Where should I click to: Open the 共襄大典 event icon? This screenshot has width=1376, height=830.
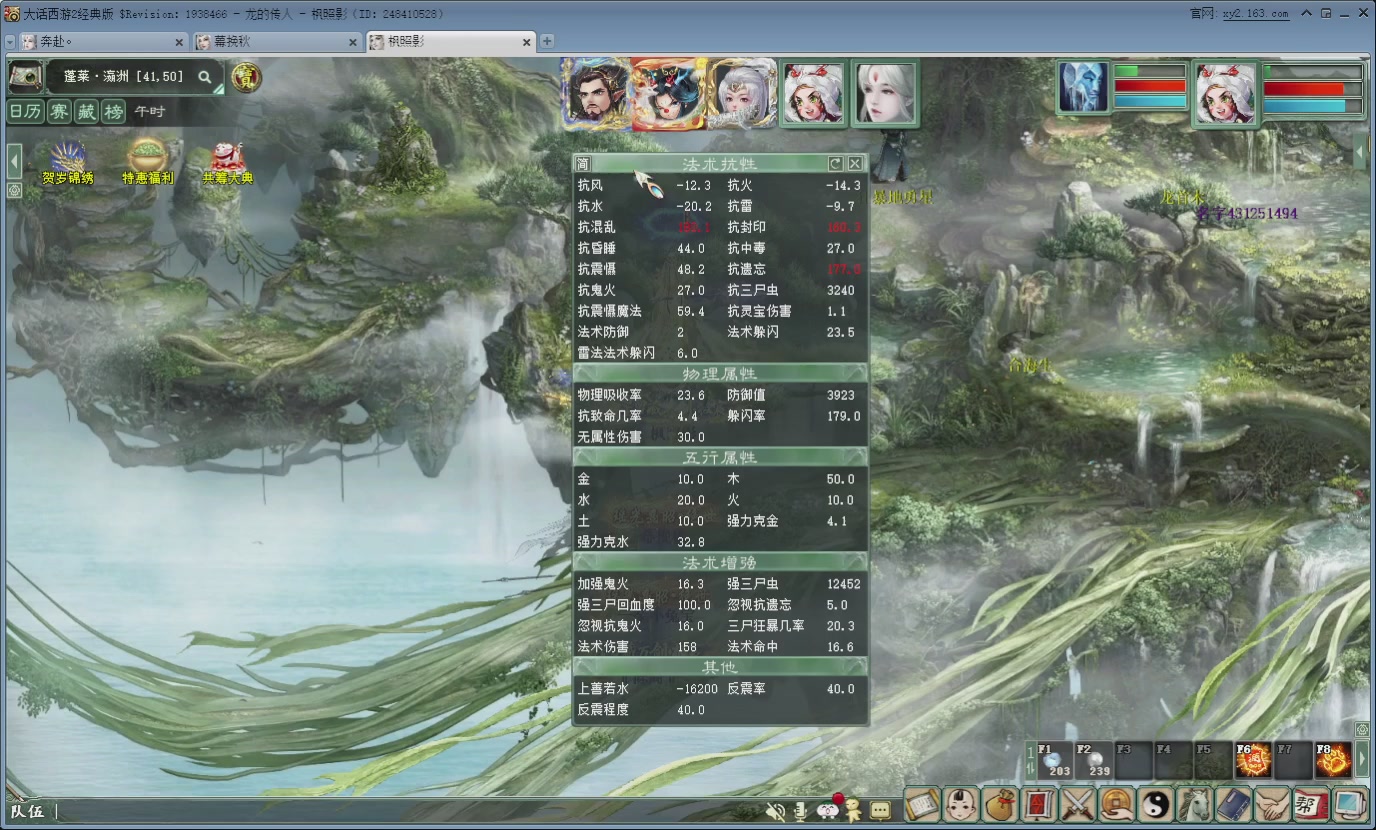tap(228, 163)
